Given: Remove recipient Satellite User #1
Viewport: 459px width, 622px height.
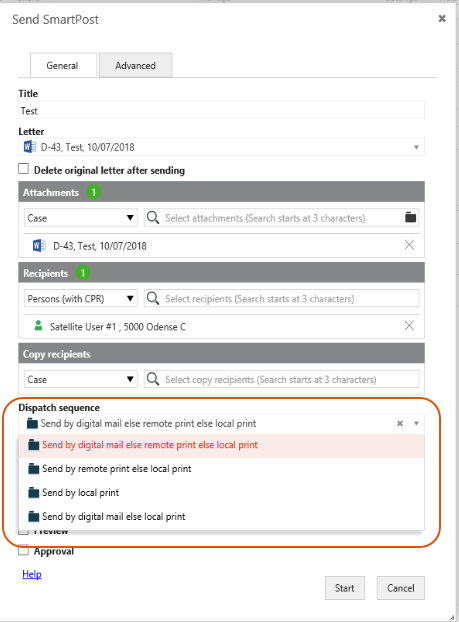Looking at the screenshot, I should coord(409,326).
